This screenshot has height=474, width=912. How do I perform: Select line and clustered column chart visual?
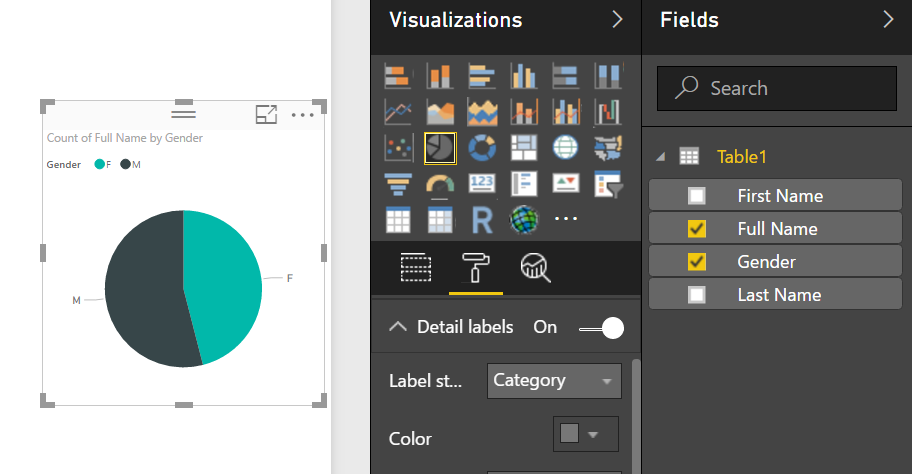(565, 112)
